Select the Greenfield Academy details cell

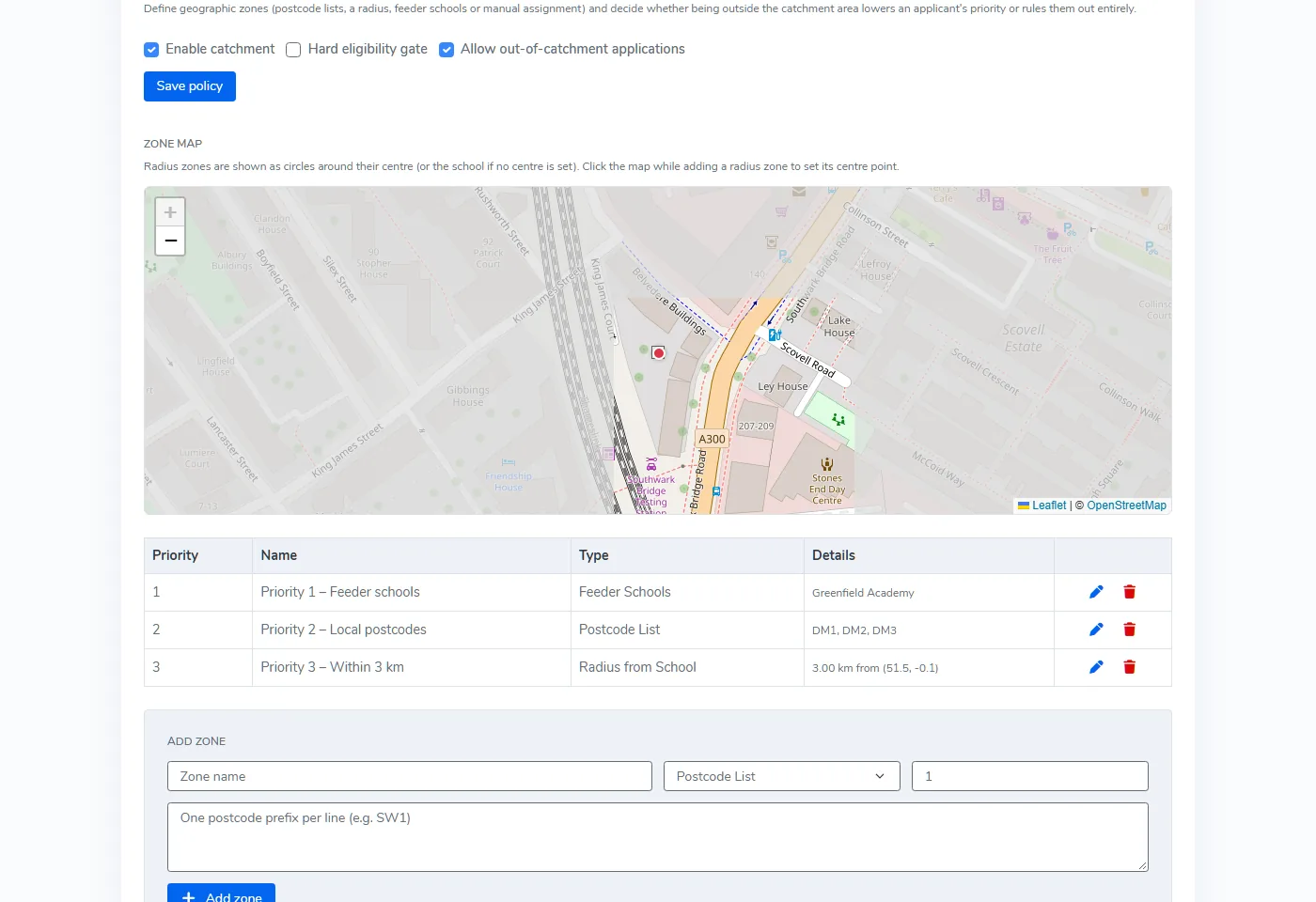pyautogui.click(x=929, y=593)
